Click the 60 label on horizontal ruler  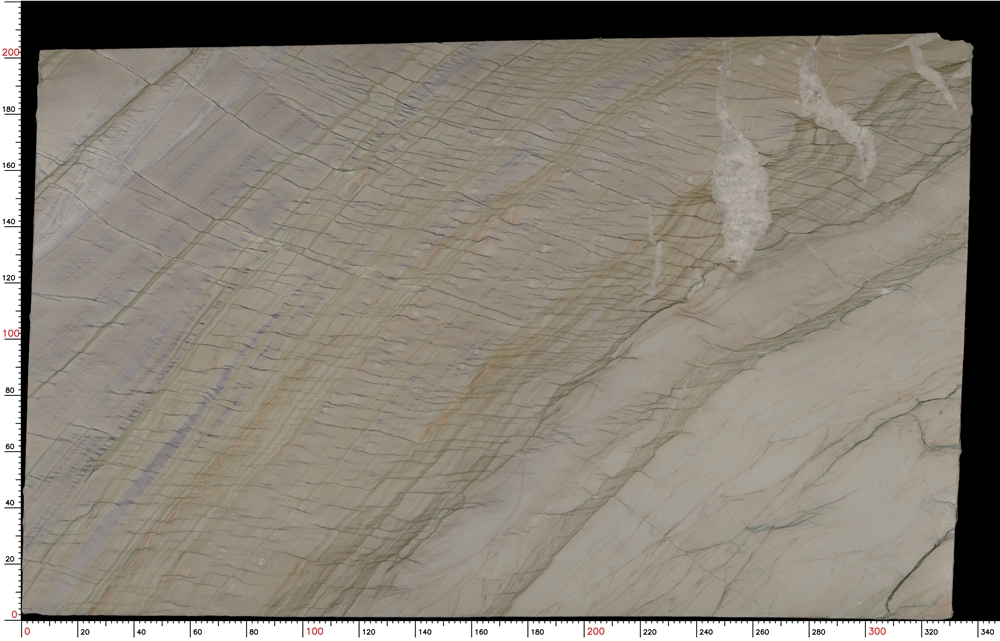click(x=197, y=632)
